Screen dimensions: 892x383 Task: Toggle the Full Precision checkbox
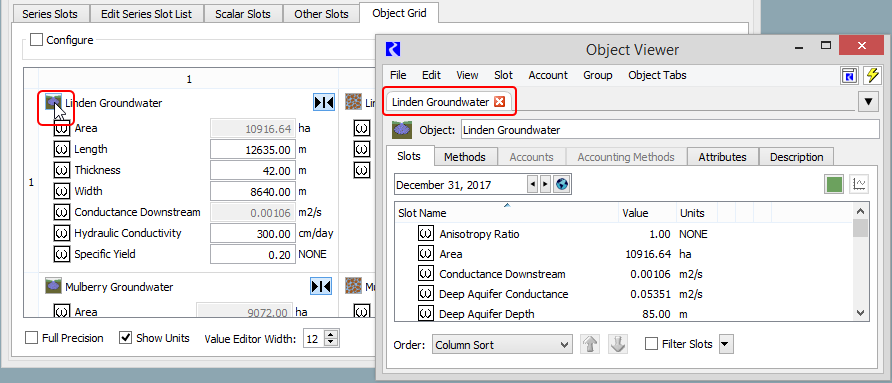31,338
